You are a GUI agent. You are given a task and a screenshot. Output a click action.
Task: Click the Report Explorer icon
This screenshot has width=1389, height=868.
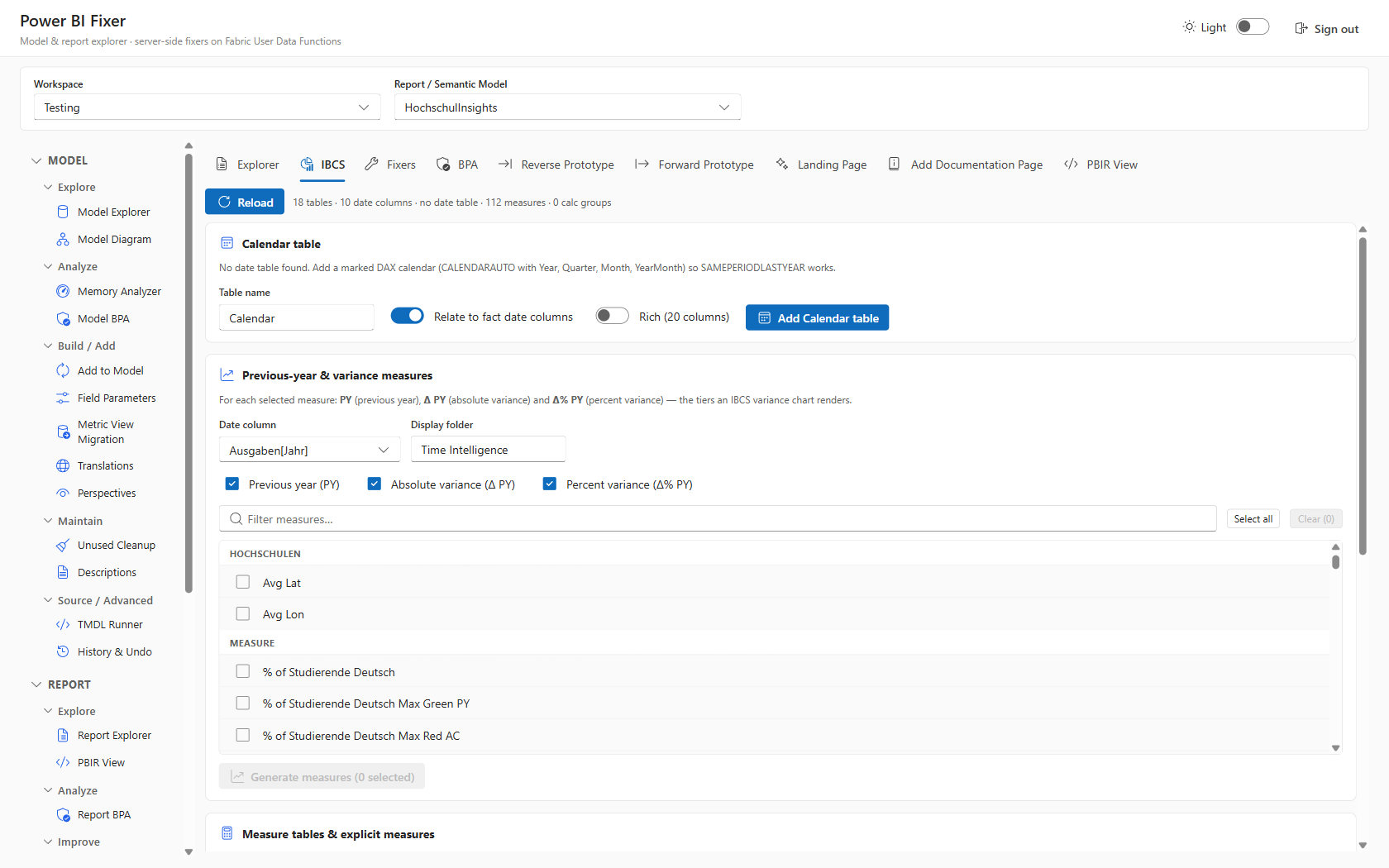63,735
